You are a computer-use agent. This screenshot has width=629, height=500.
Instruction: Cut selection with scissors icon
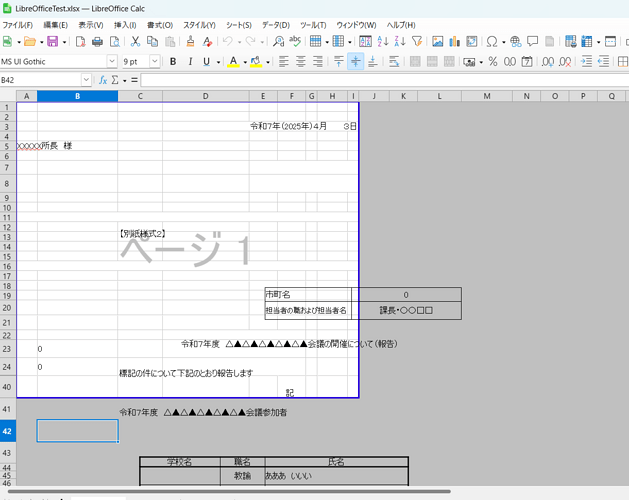(135, 41)
